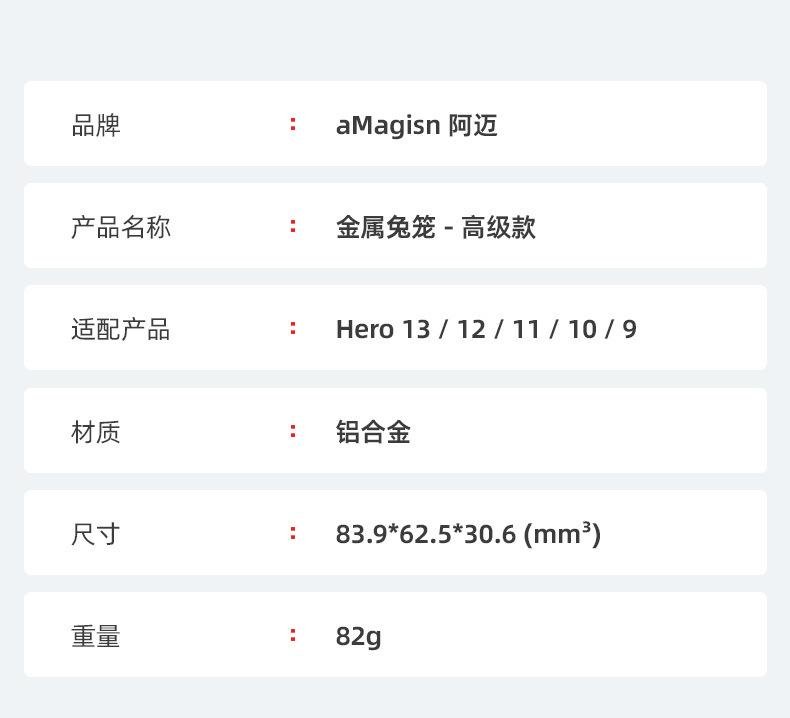
Task: Click the 品牌 label
Action: tap(96, 126)
